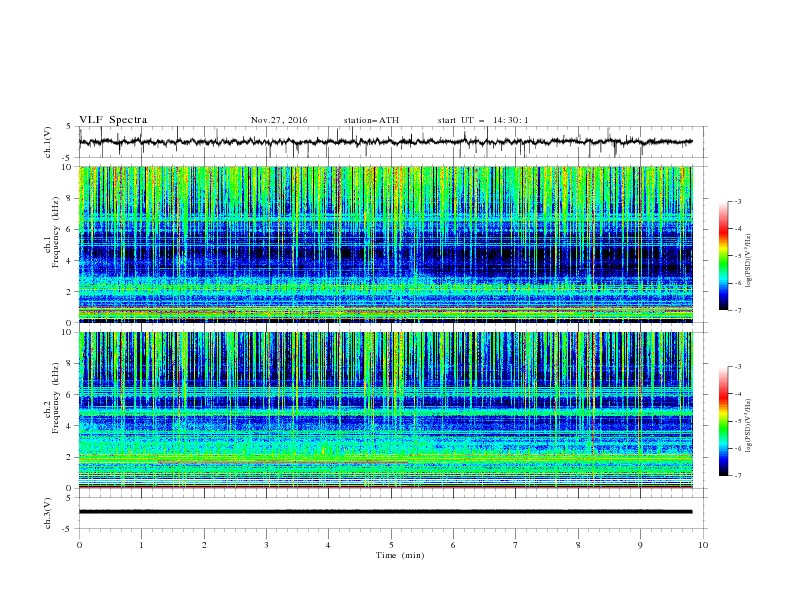This screenshot has width=792, height=612.
Task: Click the ch.1 colorbar "log(PSD)(V²/Hz)" label
Action: point(749,261)
